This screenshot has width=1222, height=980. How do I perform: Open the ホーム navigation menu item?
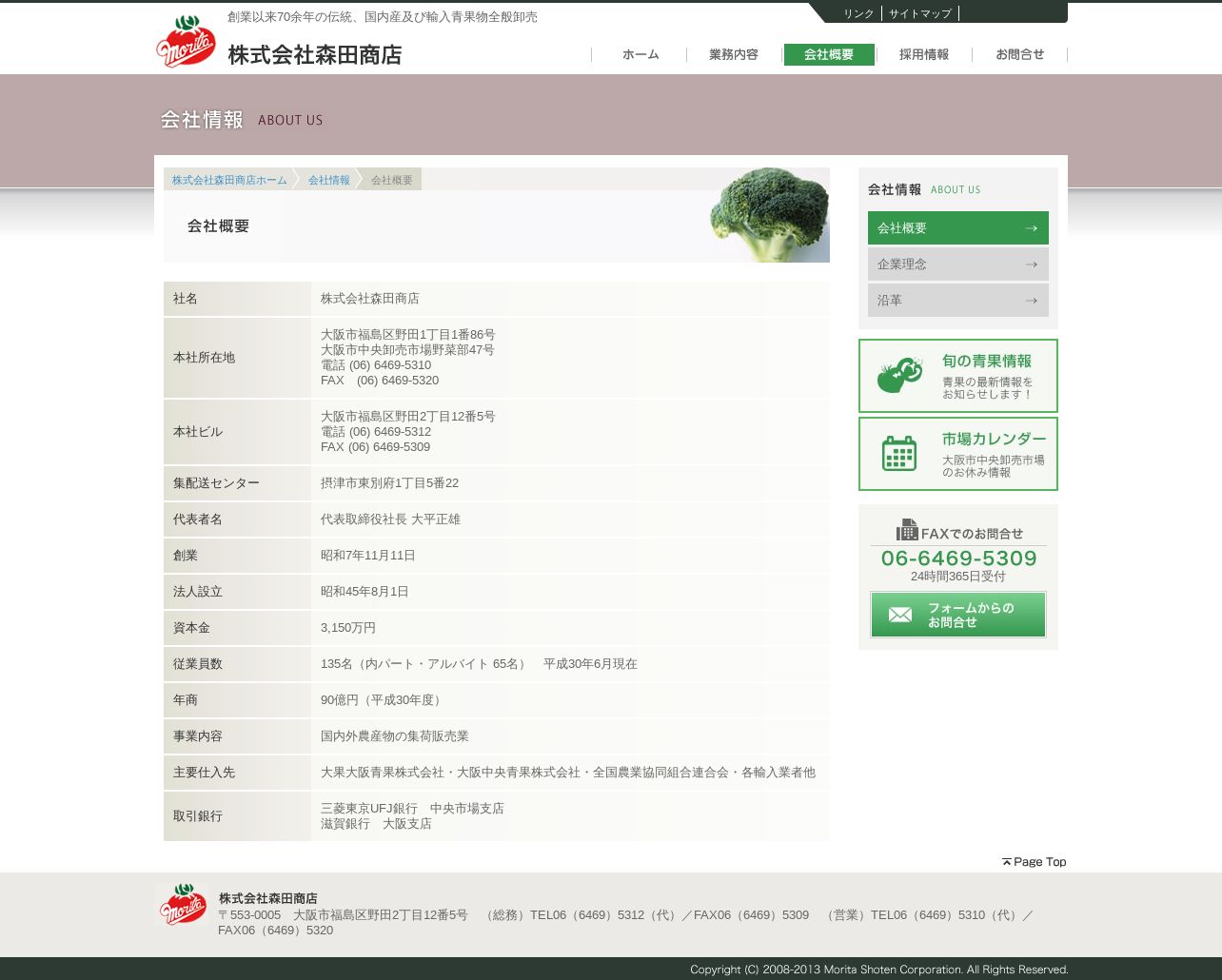641,55
